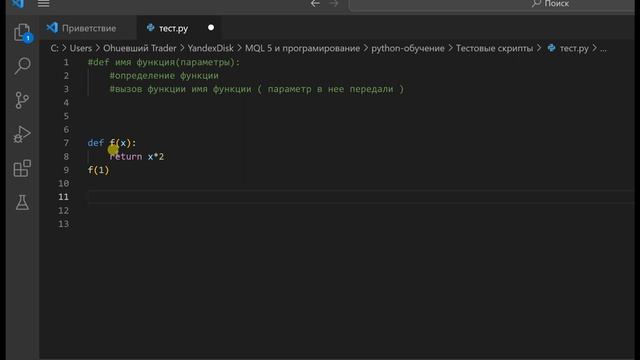Click line number 1 in gutter
The width and height of the screenshot is (640, 360).
[66, 62]
